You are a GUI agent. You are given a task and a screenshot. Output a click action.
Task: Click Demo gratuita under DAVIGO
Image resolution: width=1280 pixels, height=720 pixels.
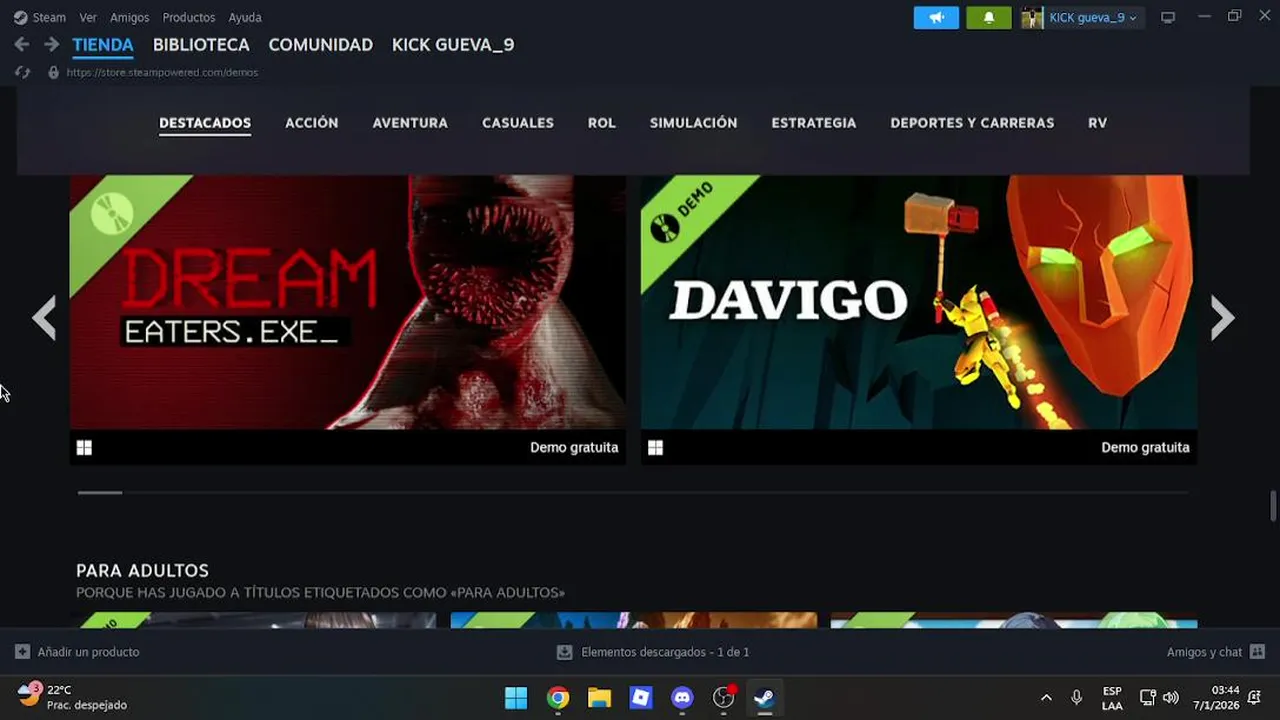(x=1145, y=447)
